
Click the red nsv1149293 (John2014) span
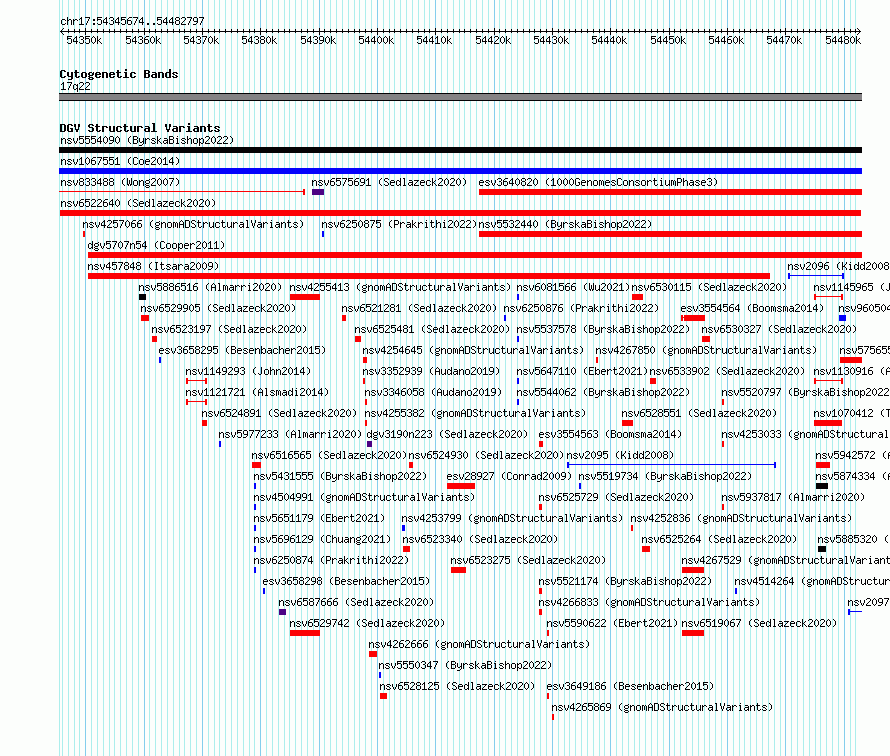point(196,381)
